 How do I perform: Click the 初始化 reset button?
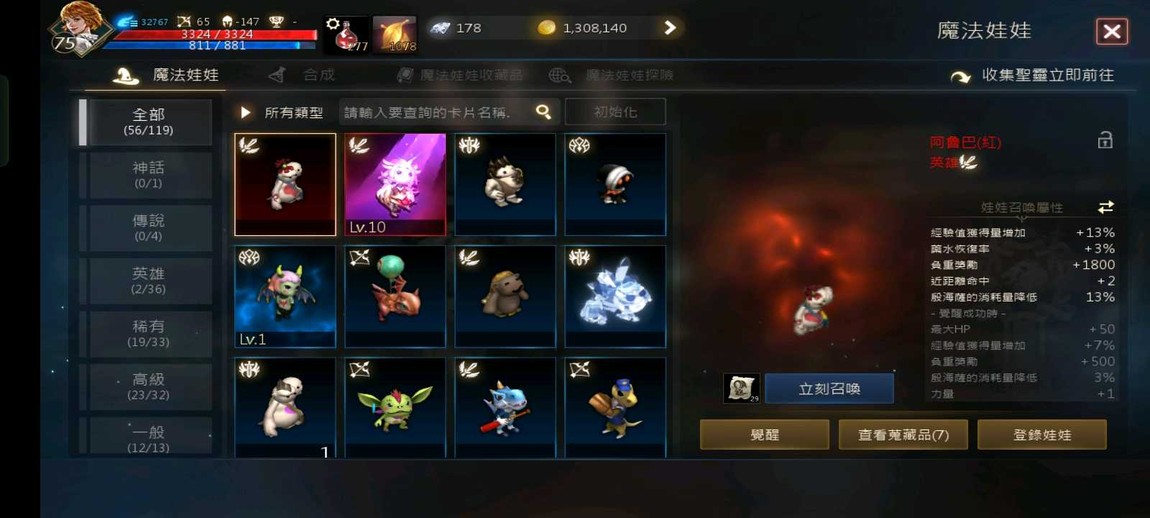[615, 112]
